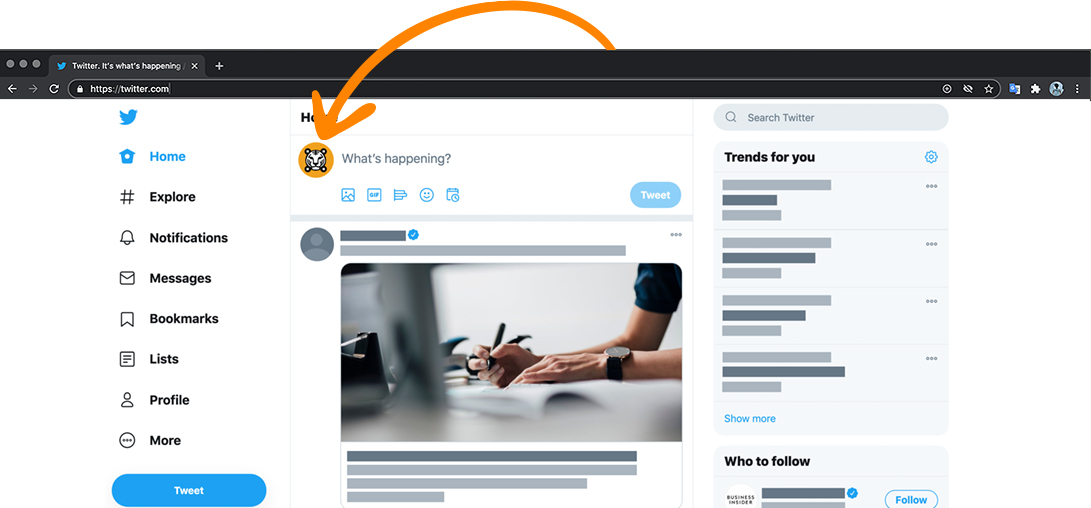The height and width of the screenshot is (508, 1091).
Task: Open the tweet's three-dot menu
Action: (x=676, y=235)
